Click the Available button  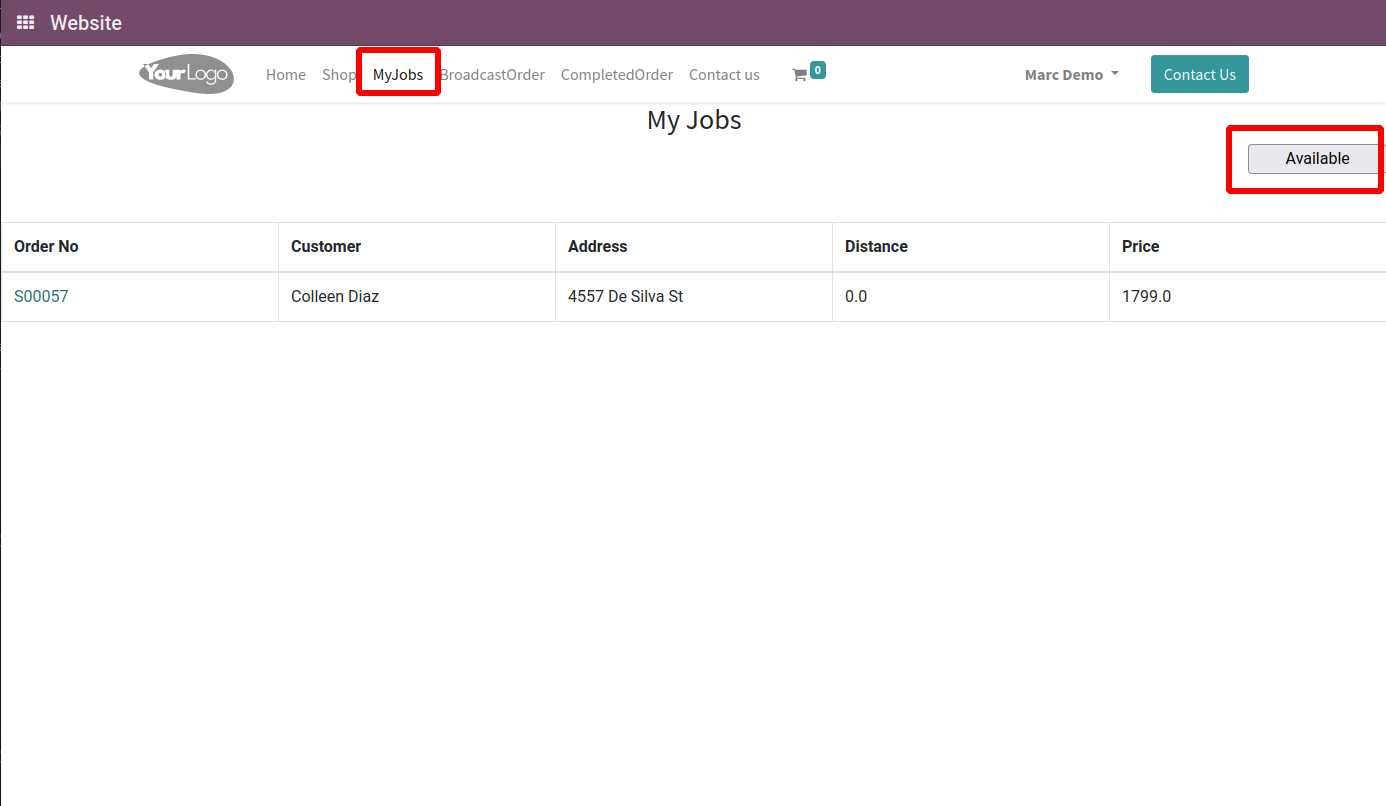click(x=1317, y=159)
